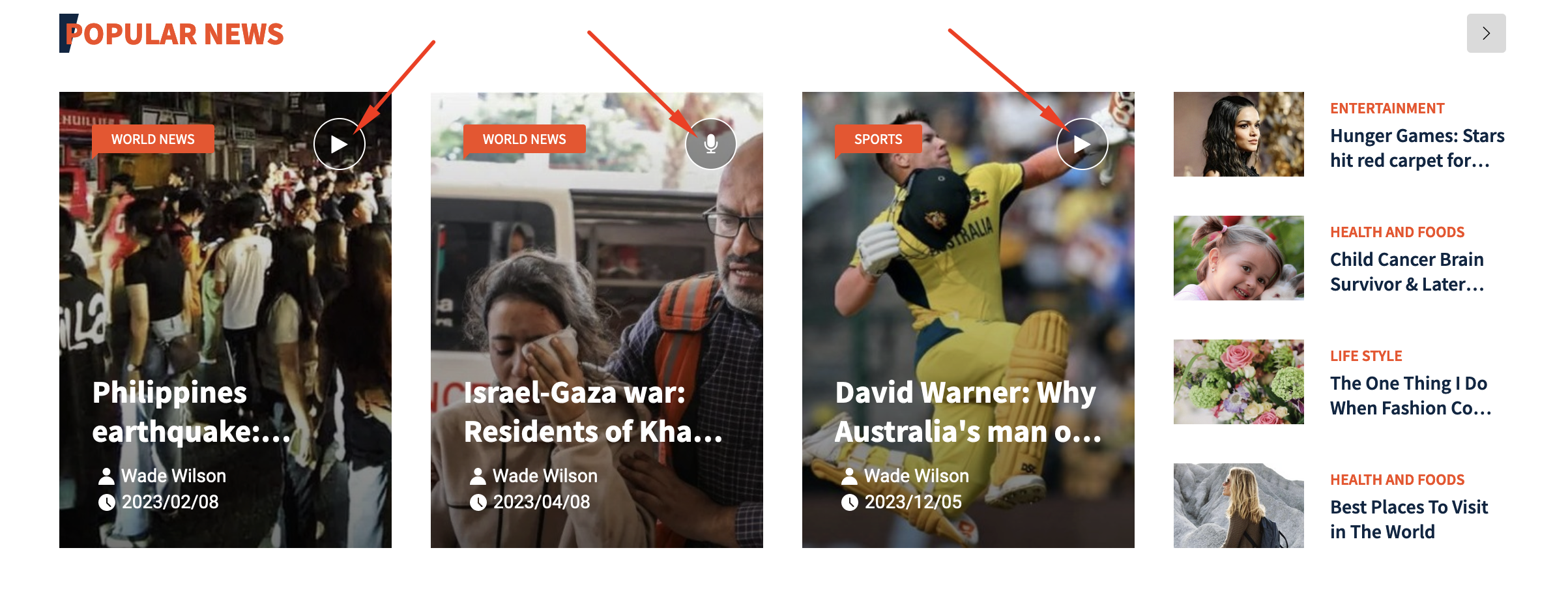This screenshot has width=1568, height=593.
Task: Open the flowers bouquet thumbnail
Action: point(1239,382)
